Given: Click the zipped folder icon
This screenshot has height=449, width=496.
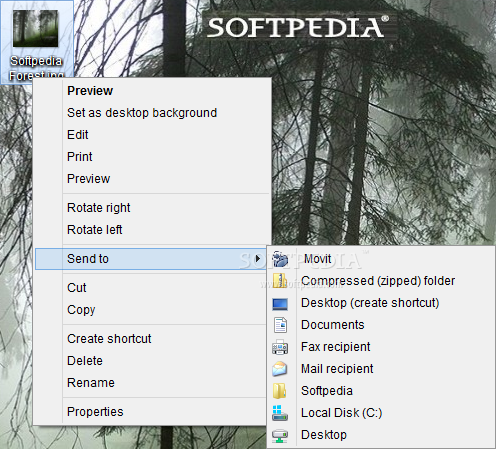Looking at the screenshot, I should tap(280, 281).
